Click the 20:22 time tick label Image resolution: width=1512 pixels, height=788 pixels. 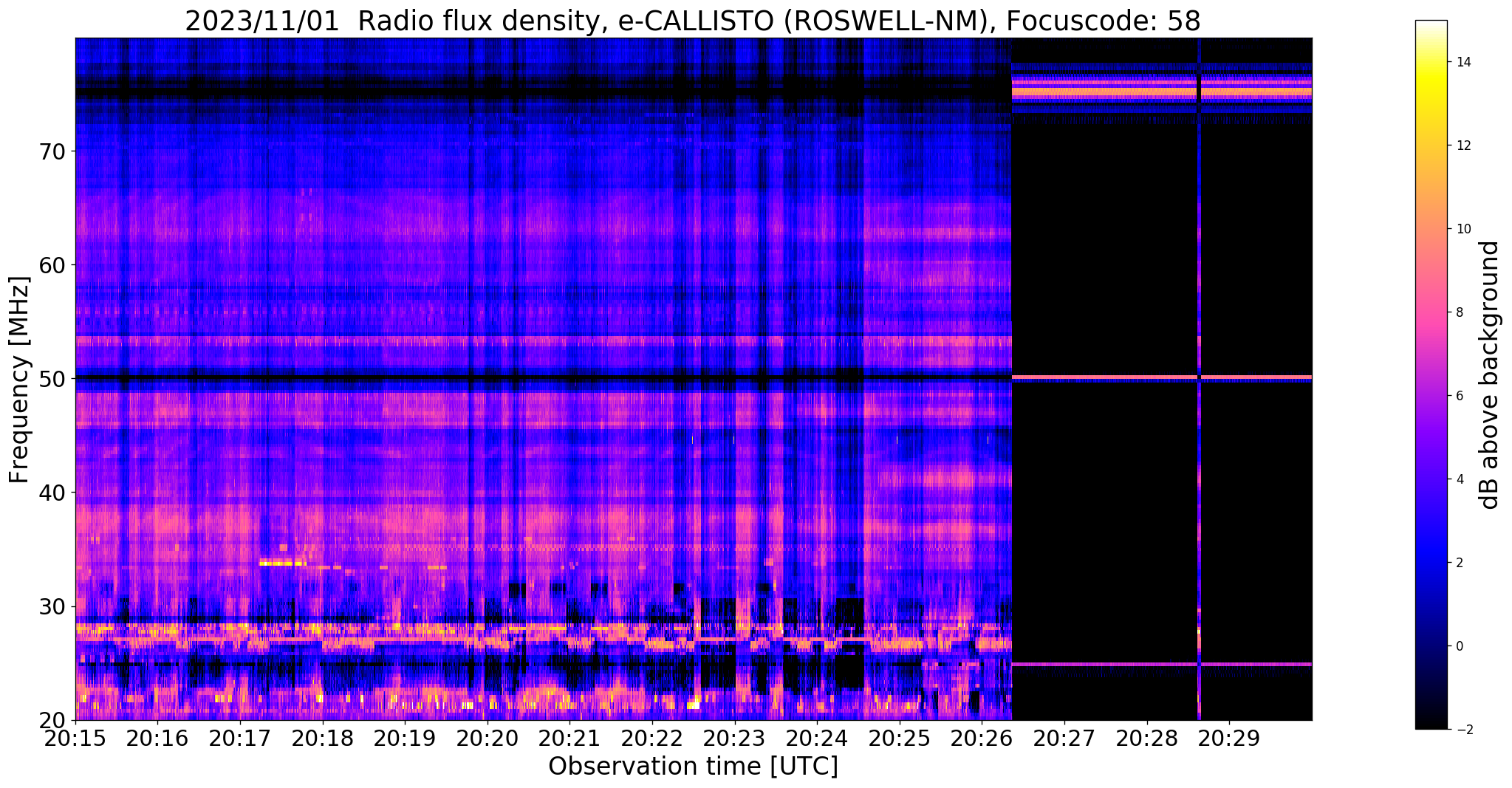(652, 738)
